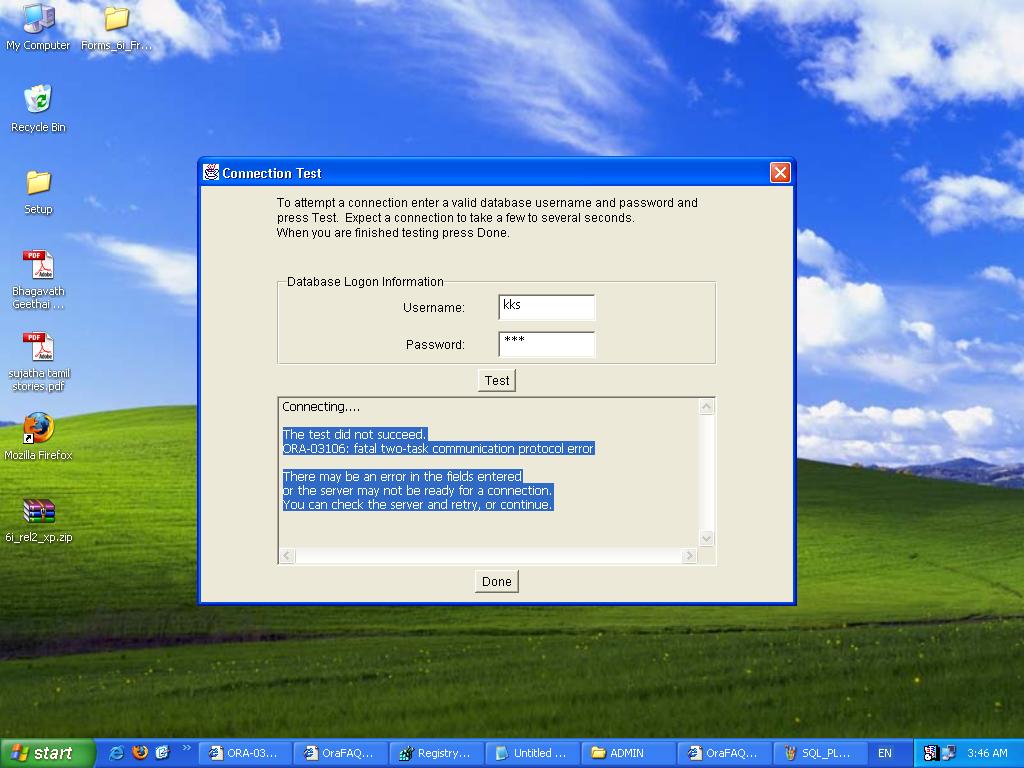Click the Username input field
The height and width of the screenshot is (768, 1024).
547,307
